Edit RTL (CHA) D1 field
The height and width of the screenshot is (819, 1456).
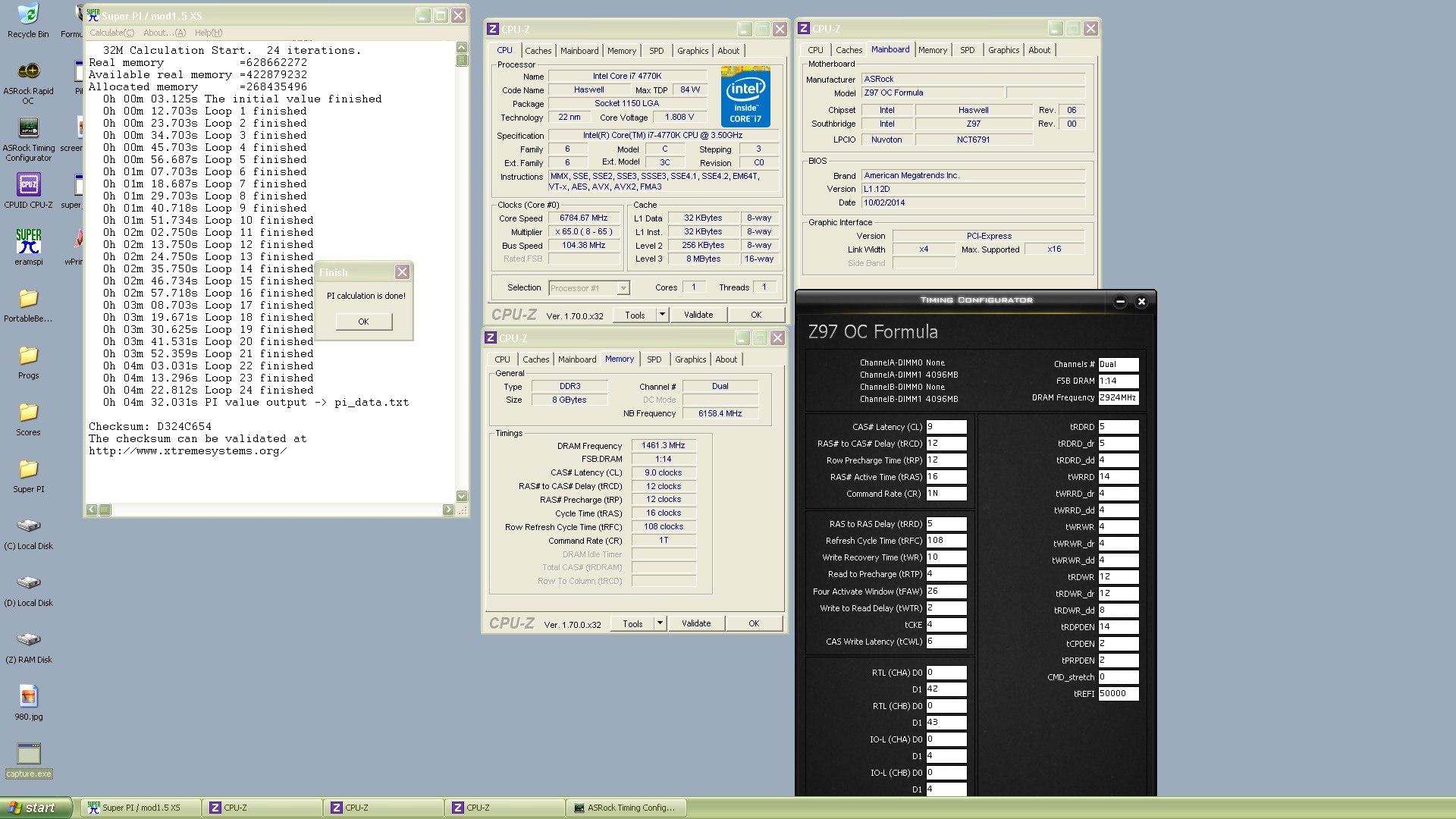pos(946,689)
